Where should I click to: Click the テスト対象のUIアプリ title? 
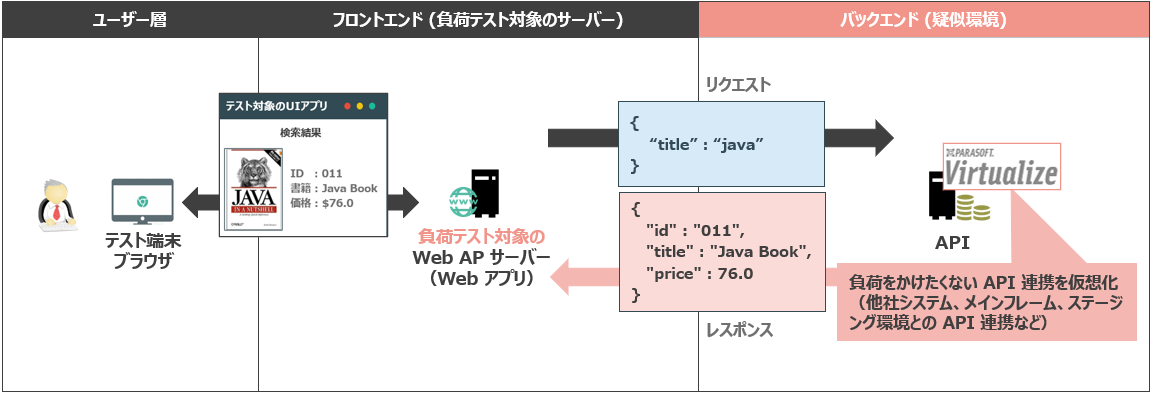tap(277, 106)
